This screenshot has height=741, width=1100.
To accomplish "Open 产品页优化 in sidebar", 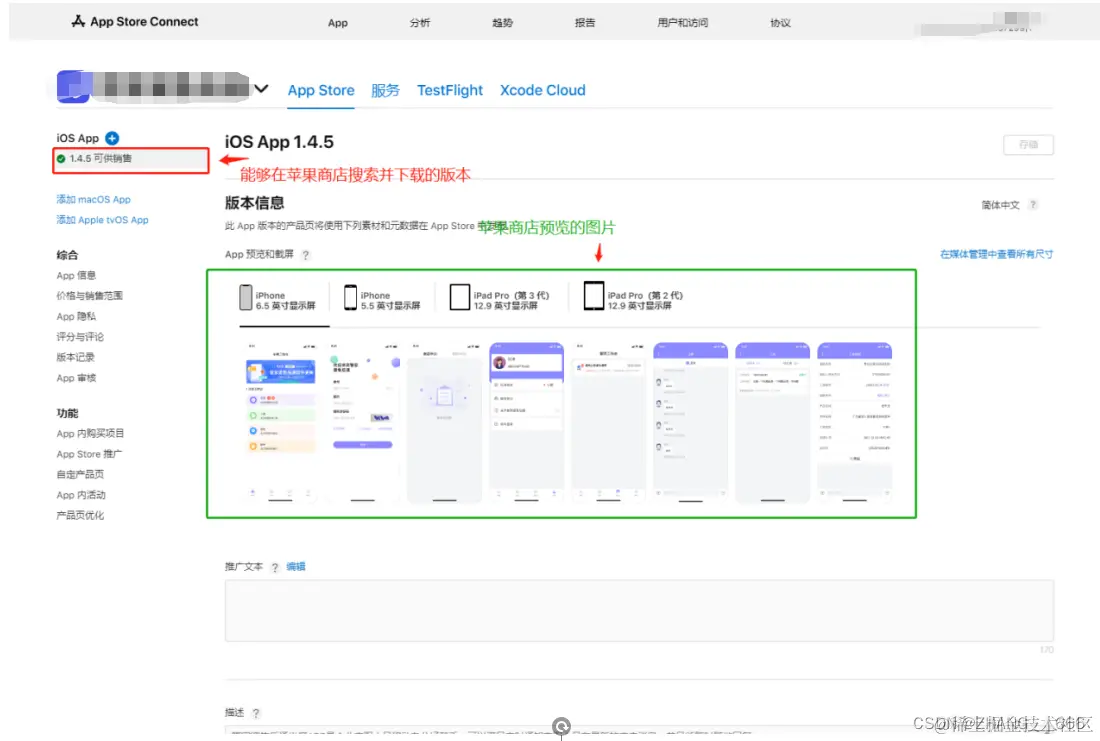I will (x=80, y=516).
